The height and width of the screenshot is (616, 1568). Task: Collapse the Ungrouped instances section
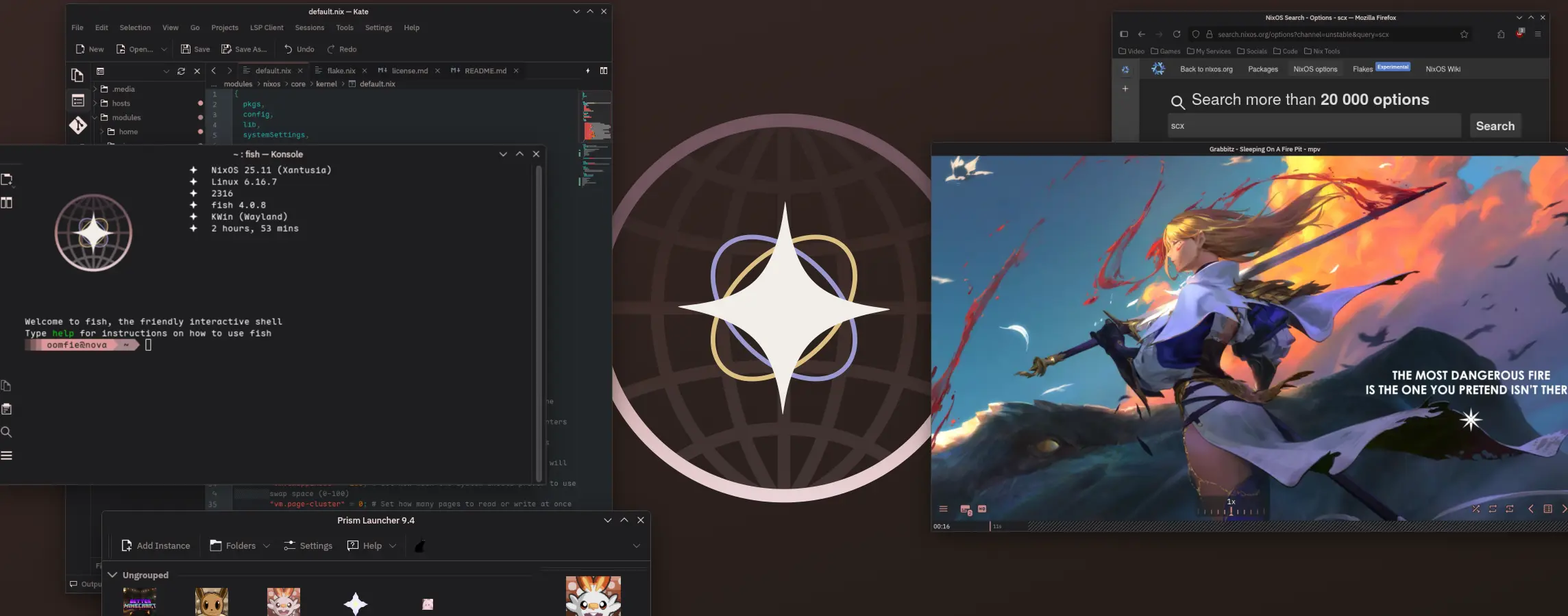click(x=112, y=575)
